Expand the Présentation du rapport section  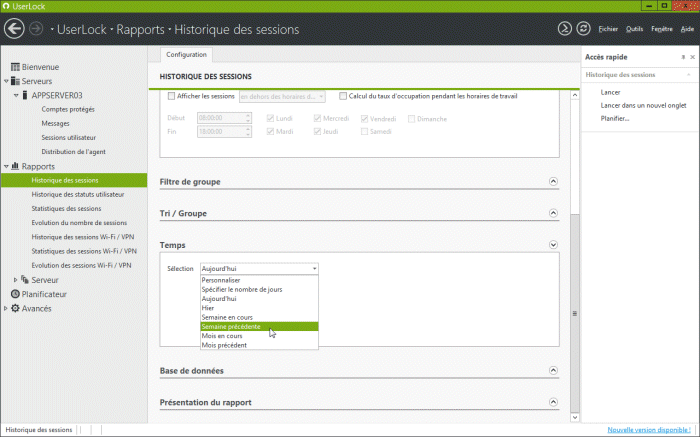click(553, 402)
